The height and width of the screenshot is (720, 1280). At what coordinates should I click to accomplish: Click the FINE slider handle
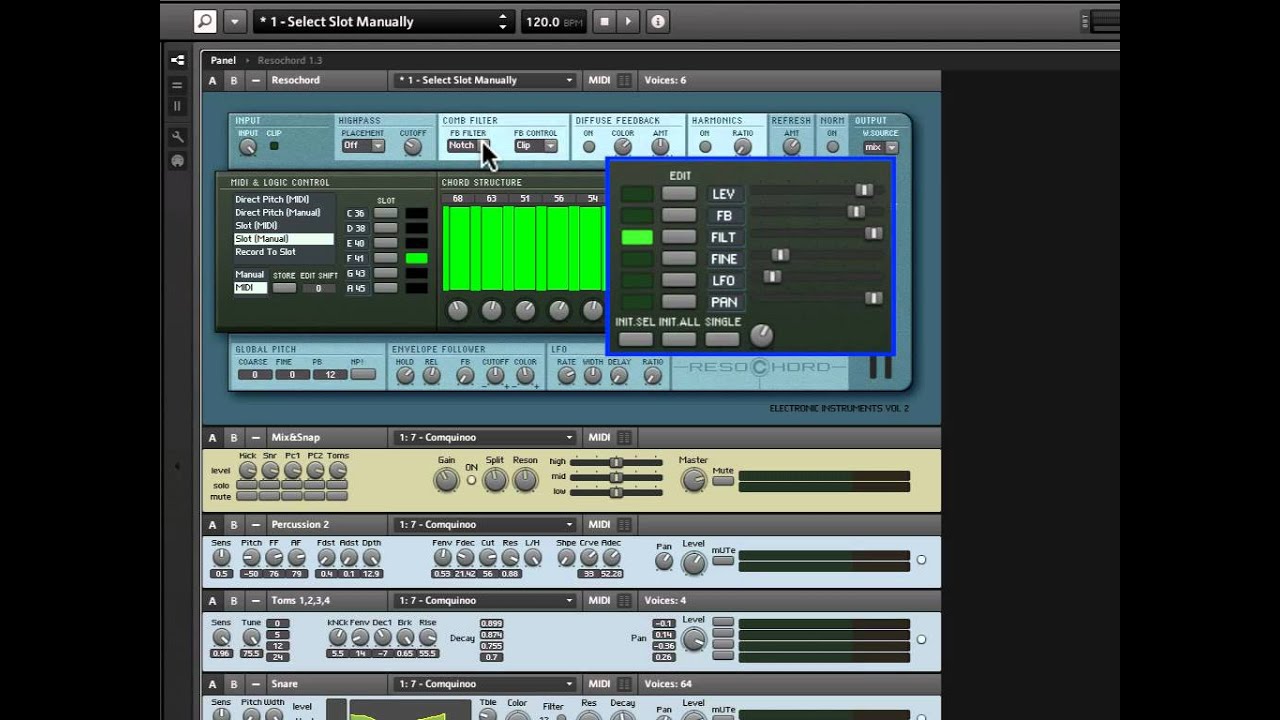coord(780,255)
